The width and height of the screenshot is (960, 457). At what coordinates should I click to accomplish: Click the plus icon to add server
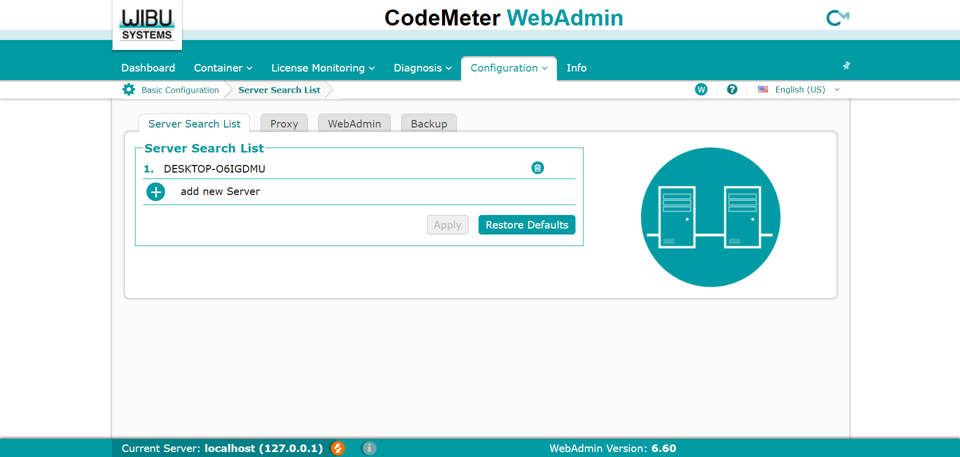point(156,192)
